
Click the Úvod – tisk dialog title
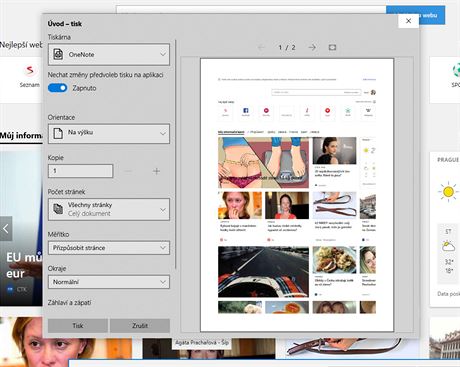coord(65,24)
